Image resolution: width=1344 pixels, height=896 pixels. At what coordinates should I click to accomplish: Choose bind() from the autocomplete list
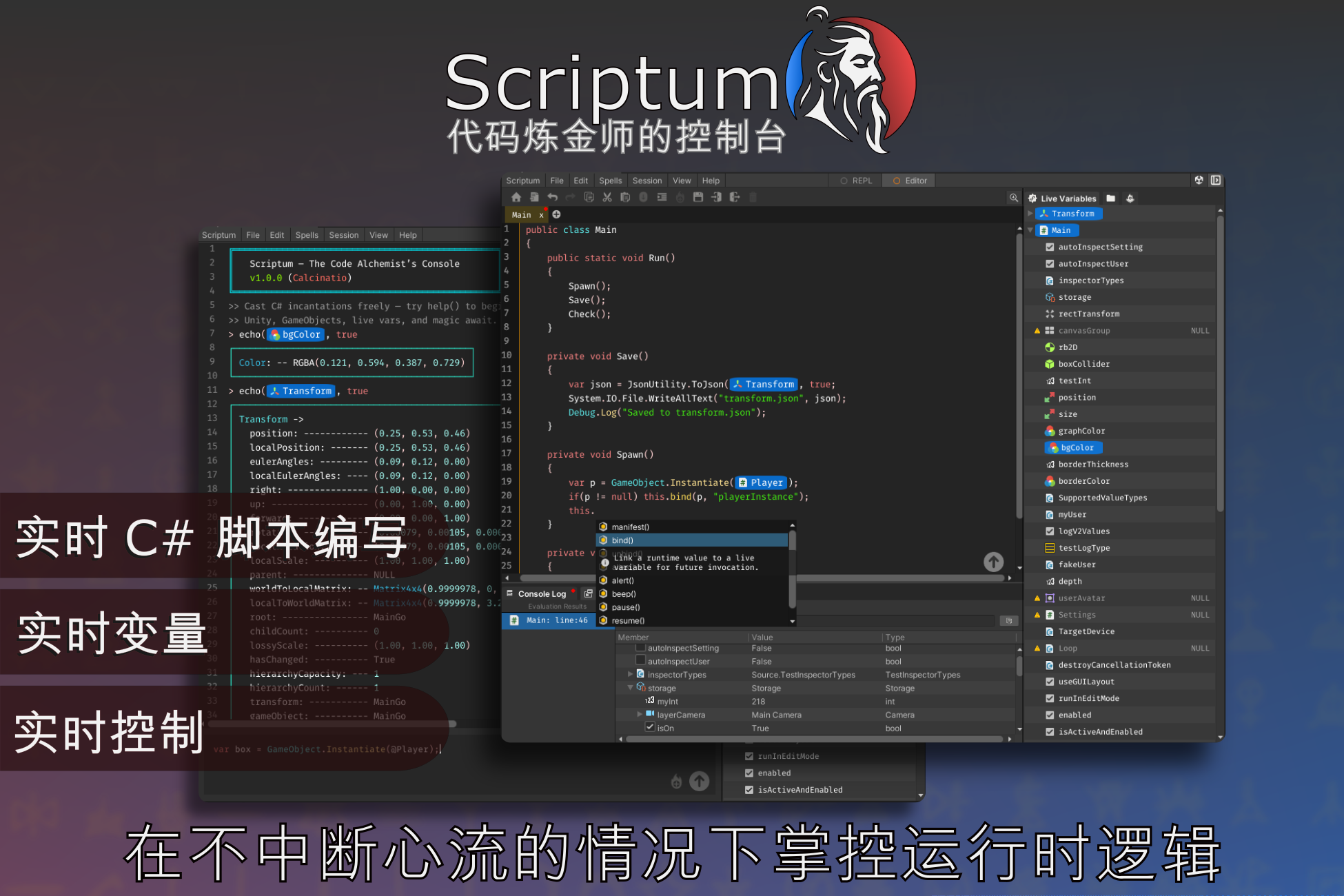pos(692,540)
